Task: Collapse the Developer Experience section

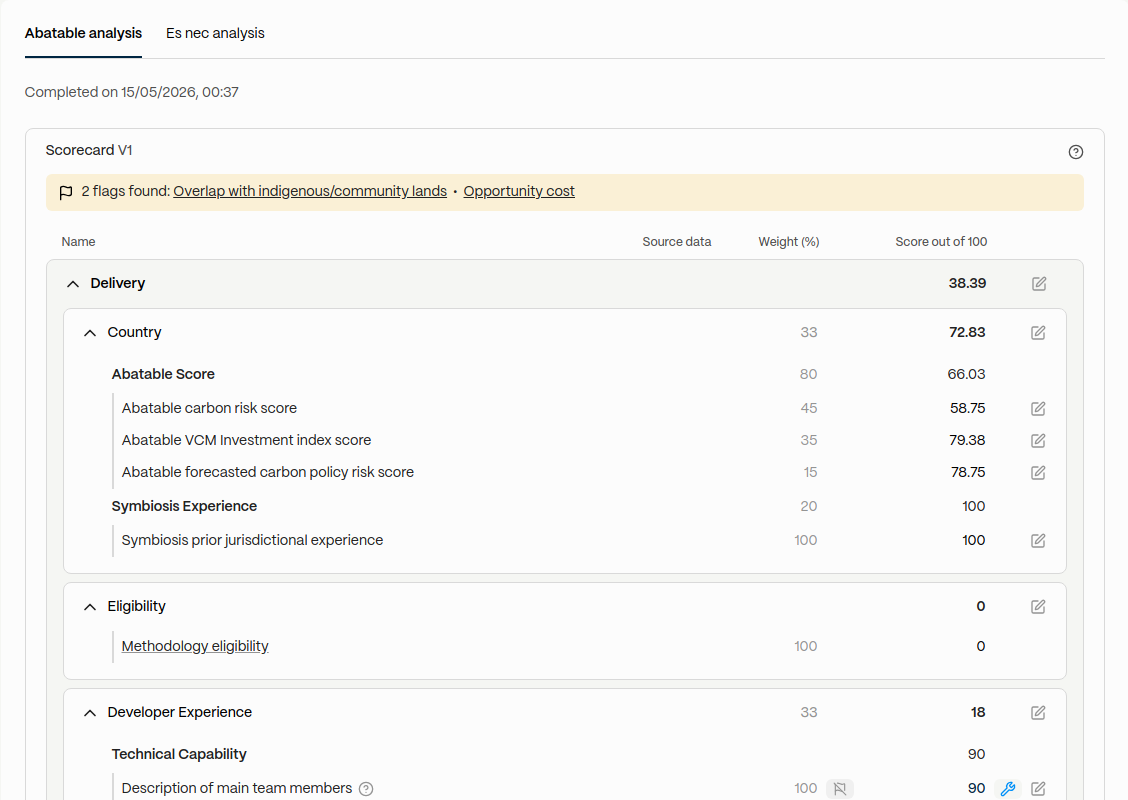Action: 90,712
